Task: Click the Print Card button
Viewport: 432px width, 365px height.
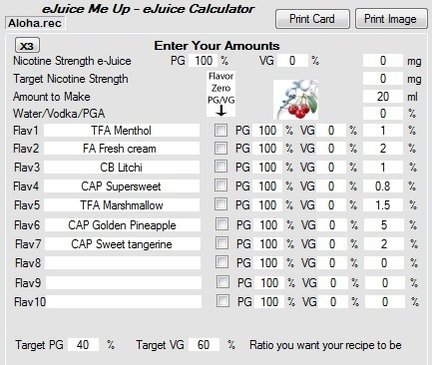Action: (x=312, y=19)
